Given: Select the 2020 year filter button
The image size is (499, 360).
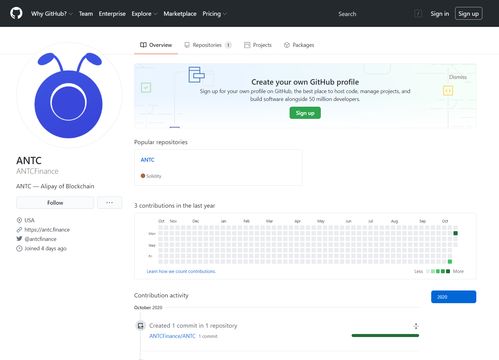Looking at the screenshot, I should (453, 297).
